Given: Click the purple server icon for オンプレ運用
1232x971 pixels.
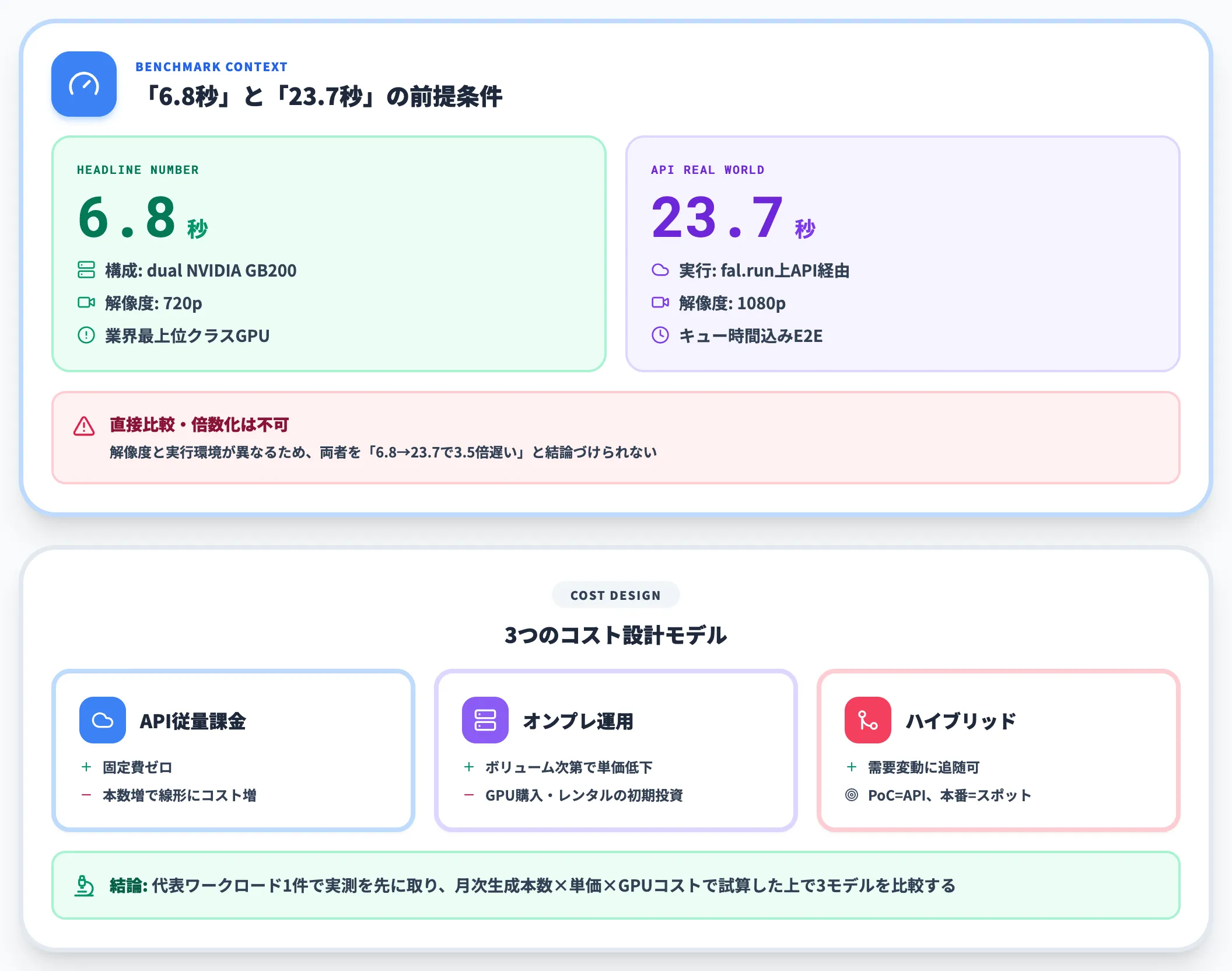Looking at the screenshot, I should (485, 720).
